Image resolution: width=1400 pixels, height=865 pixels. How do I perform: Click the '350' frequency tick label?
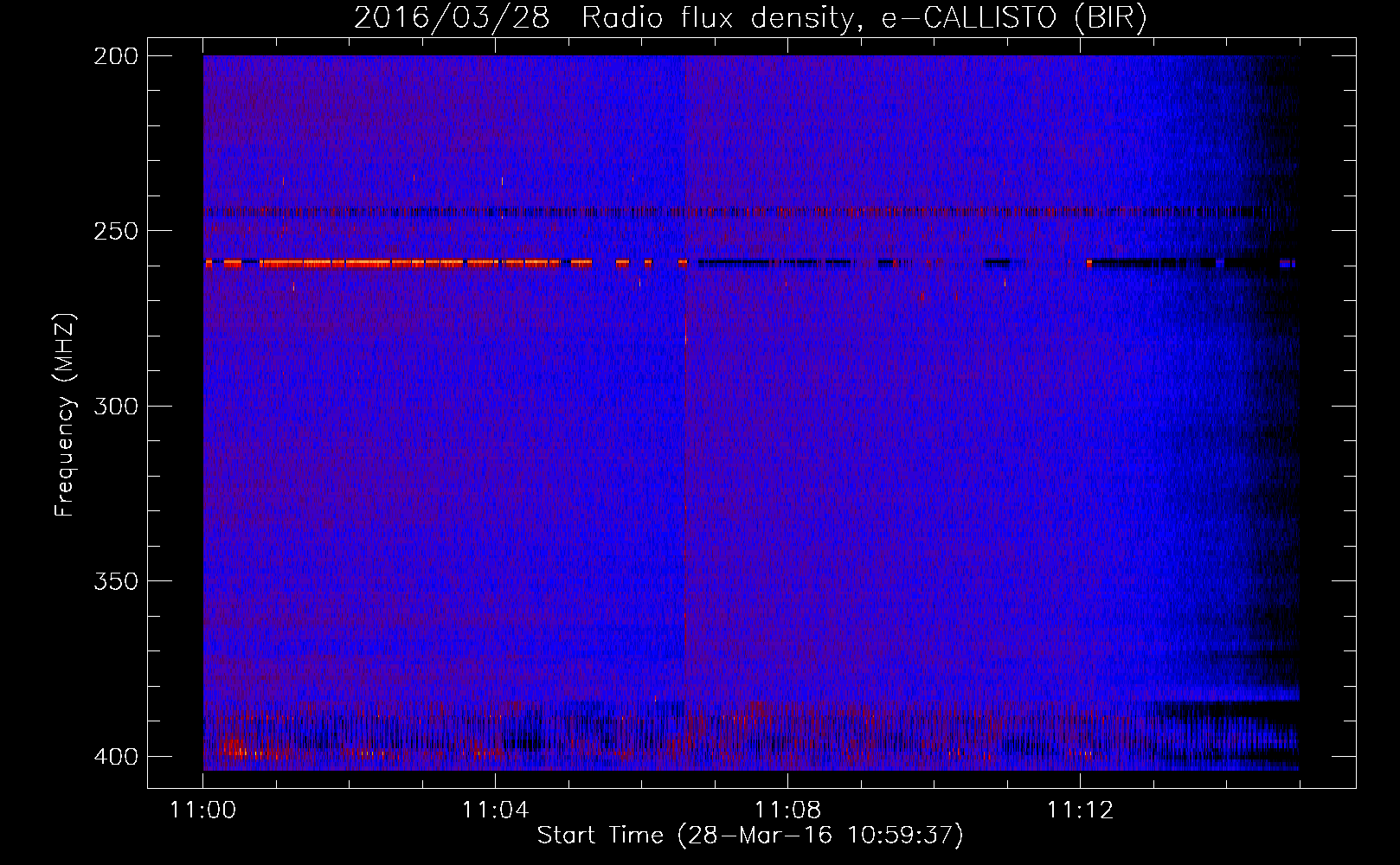click(116, 580)
